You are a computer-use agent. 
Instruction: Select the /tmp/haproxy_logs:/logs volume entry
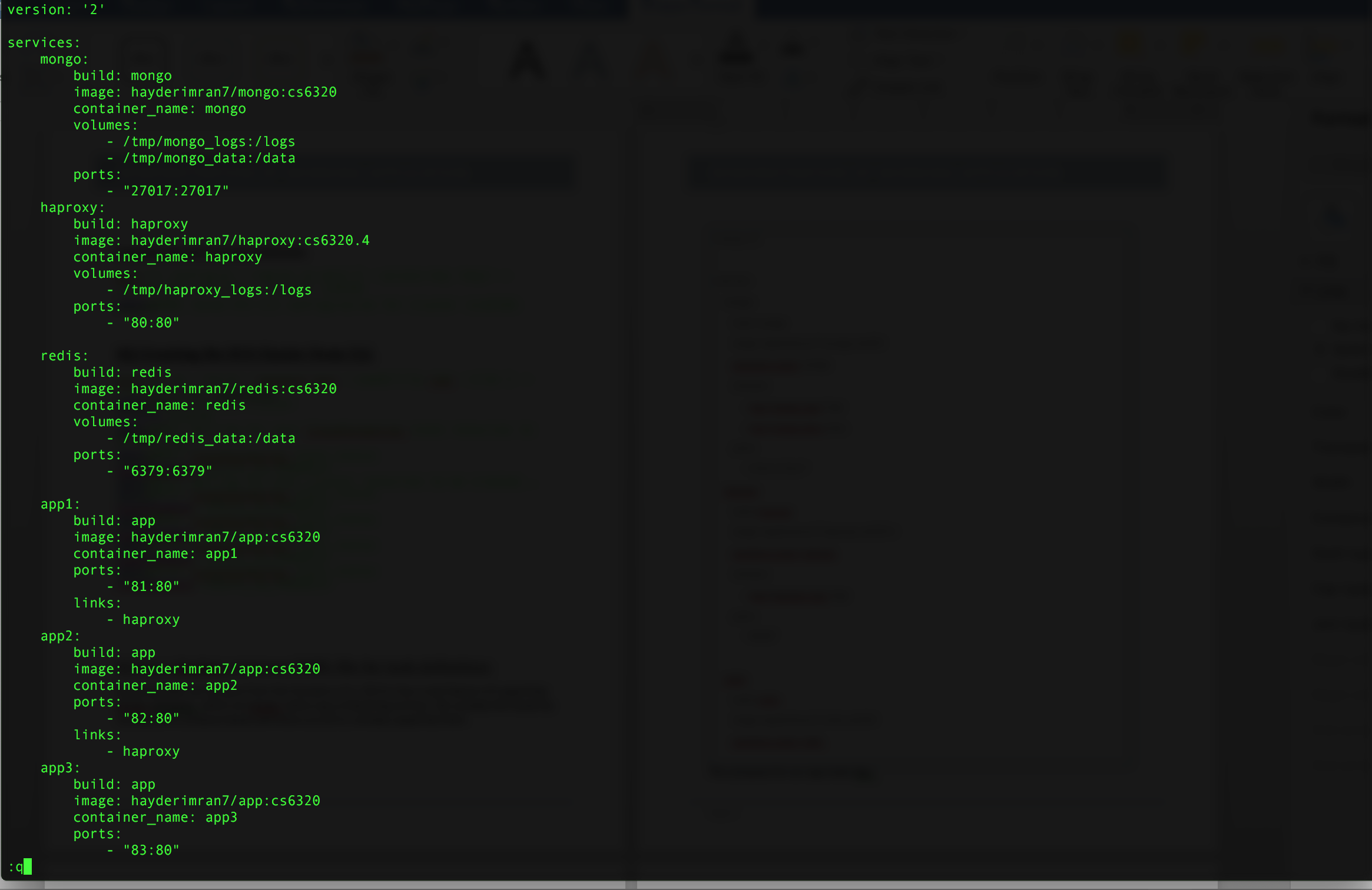tap(209, 290)
